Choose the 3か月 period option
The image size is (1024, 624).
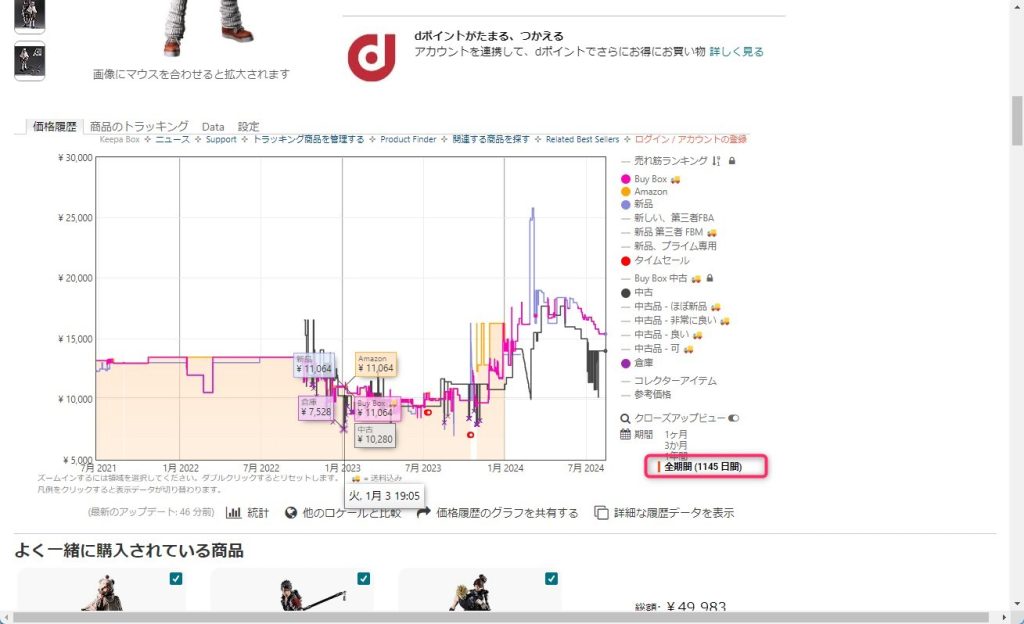676,446
